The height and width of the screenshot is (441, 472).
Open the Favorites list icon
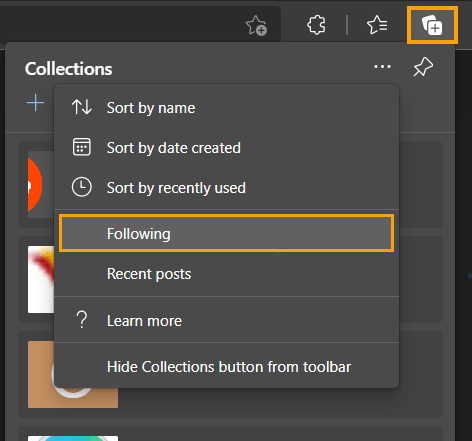[377, 25]
